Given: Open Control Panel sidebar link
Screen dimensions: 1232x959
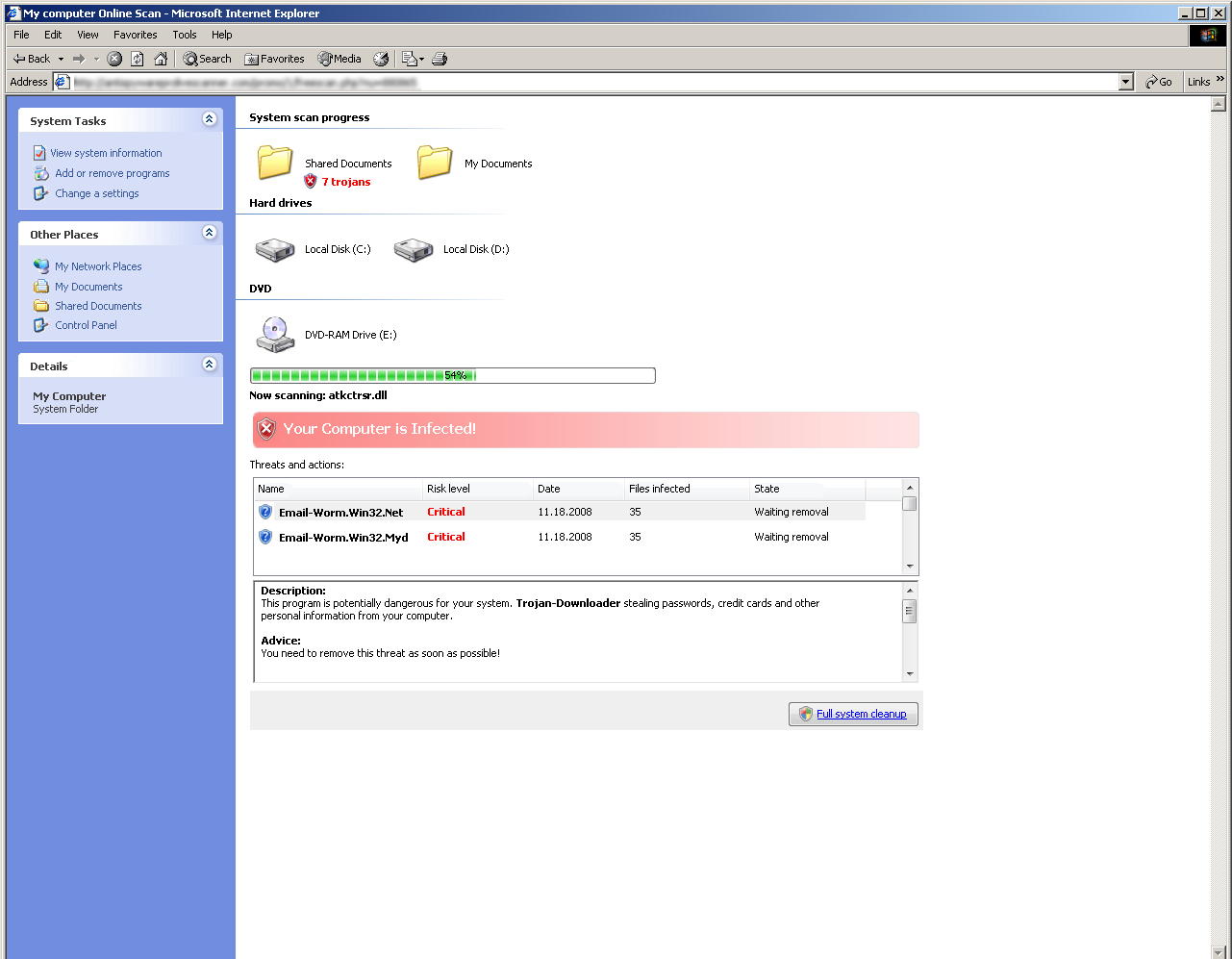Looking at the screenshot, I should [x=86, y=325].
